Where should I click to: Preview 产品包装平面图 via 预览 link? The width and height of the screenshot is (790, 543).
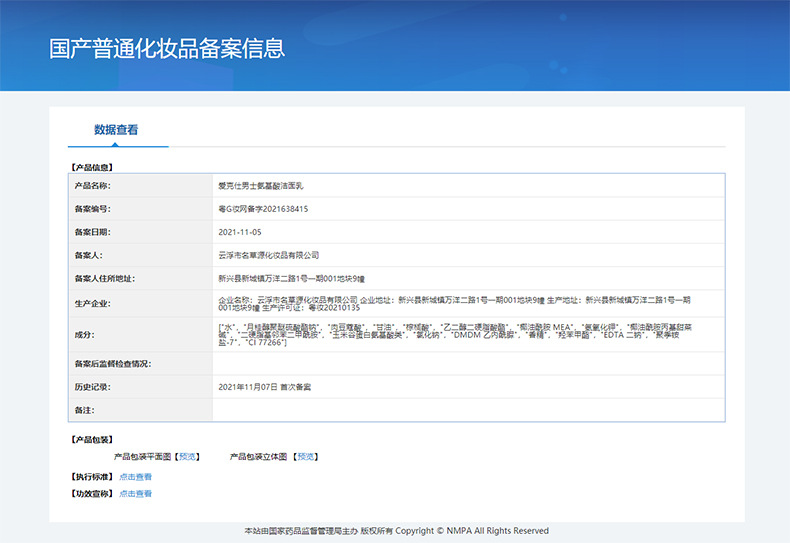[187, 456]
